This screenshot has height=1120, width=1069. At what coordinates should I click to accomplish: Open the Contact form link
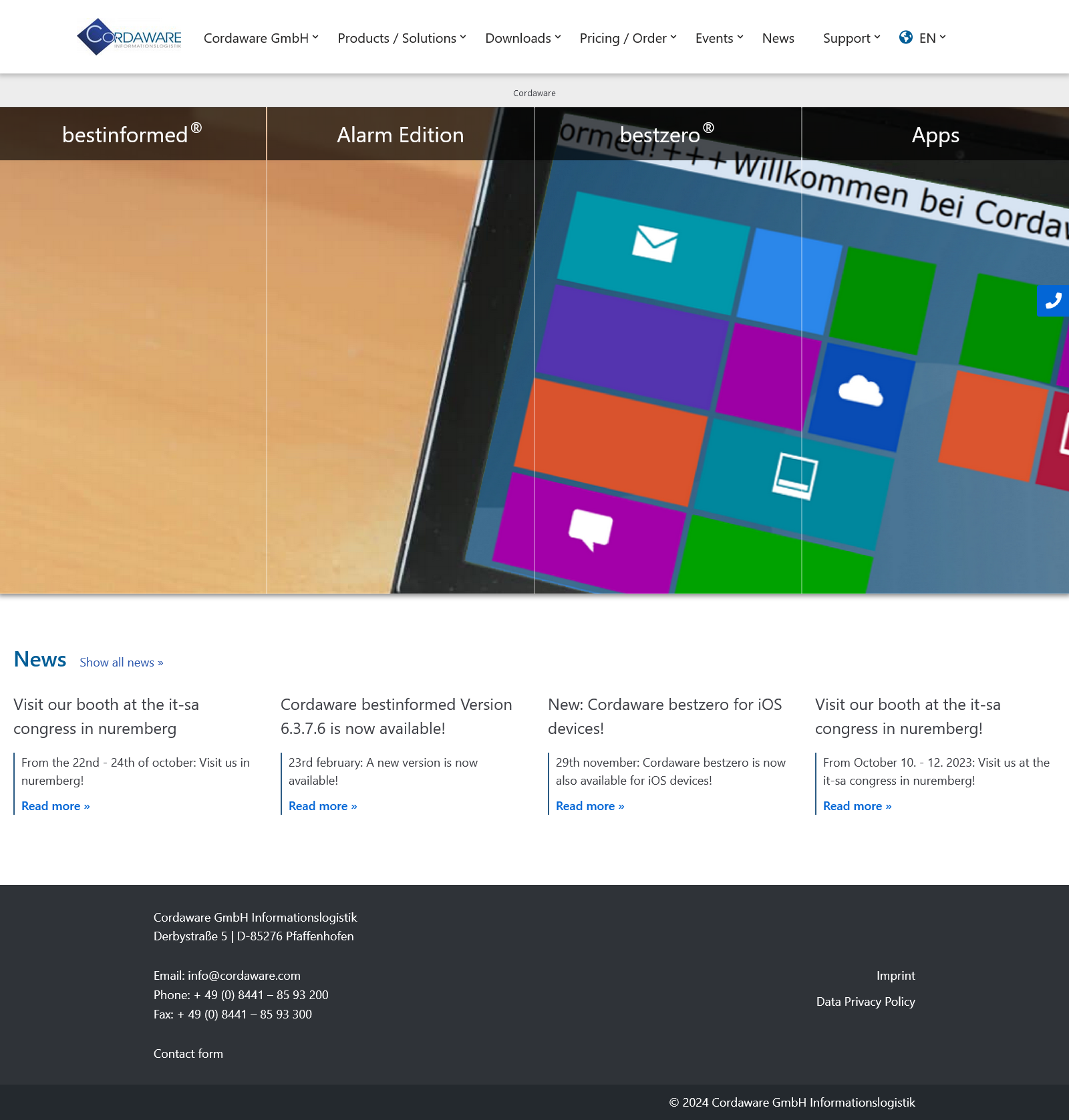[x=188, y=1054]
